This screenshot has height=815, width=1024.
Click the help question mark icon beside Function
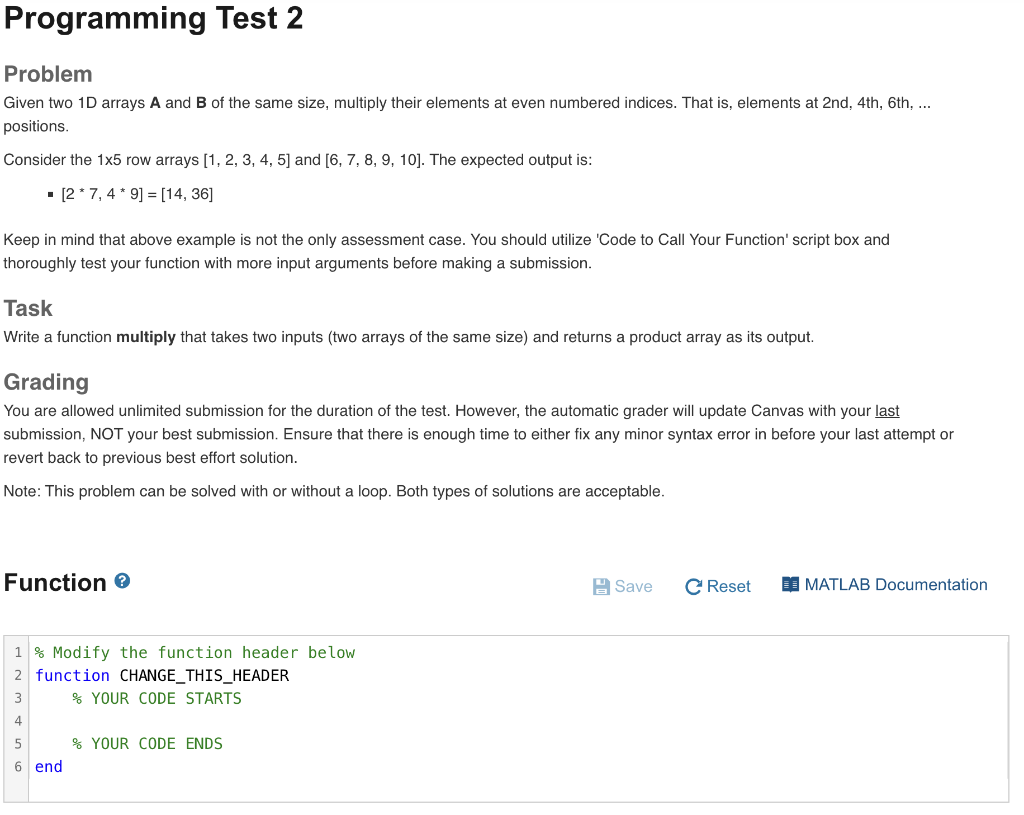tap(122, 581)
